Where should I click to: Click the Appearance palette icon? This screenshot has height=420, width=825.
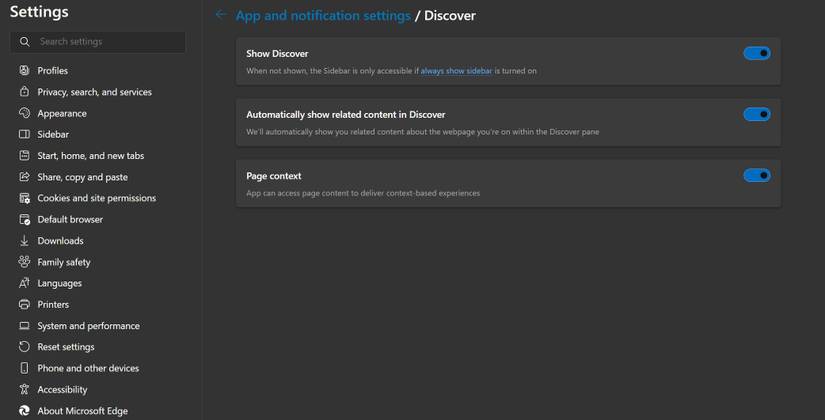[x=24, y=113]
